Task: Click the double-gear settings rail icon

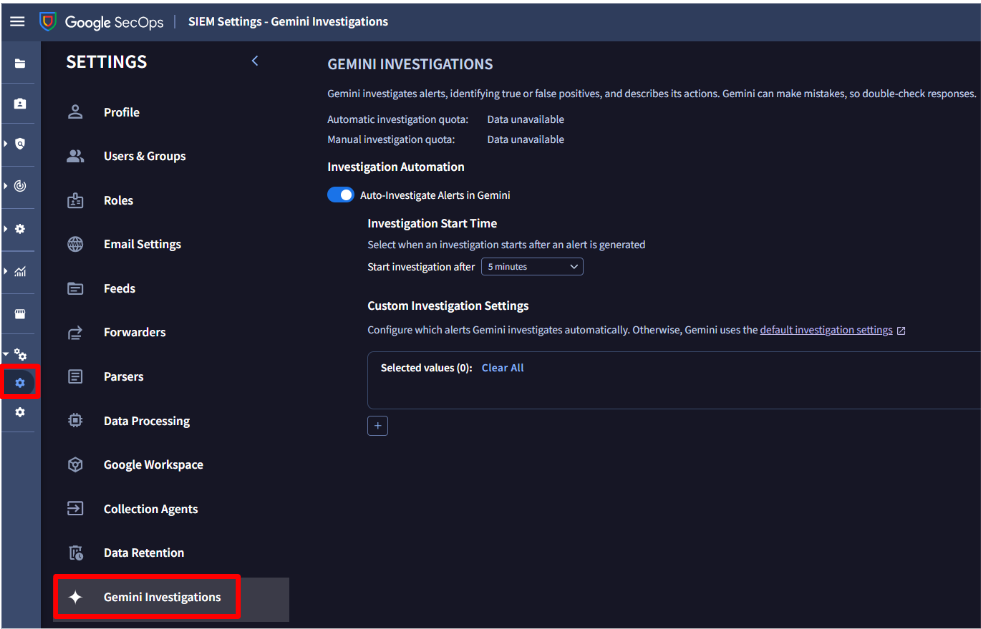Action: (x=20, y=355)
